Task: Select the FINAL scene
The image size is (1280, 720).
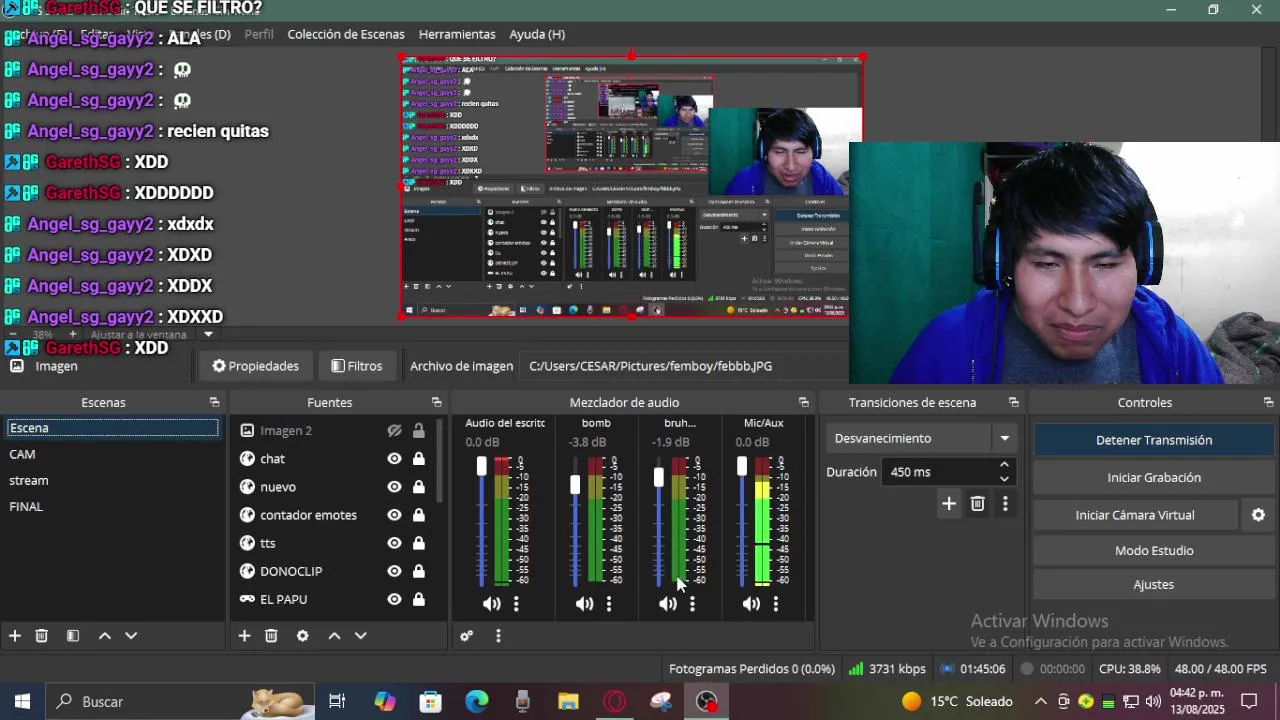Action: [112, 507]
